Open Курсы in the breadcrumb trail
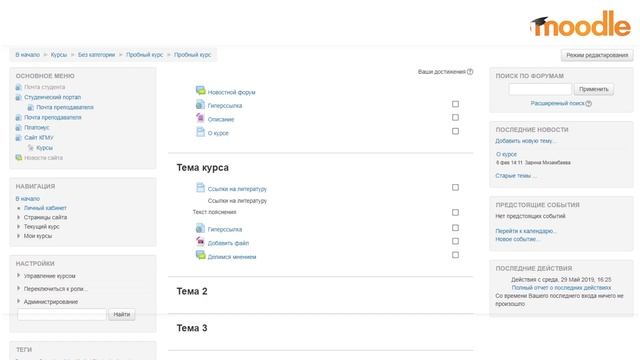This screenshot has width=640, height=360. (59, 55)
